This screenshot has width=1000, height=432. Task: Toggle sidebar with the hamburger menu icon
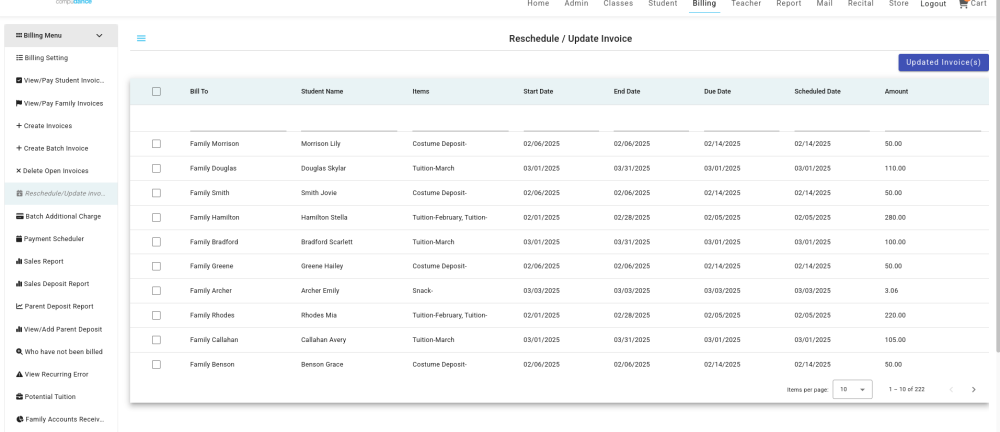click(141, 38)
